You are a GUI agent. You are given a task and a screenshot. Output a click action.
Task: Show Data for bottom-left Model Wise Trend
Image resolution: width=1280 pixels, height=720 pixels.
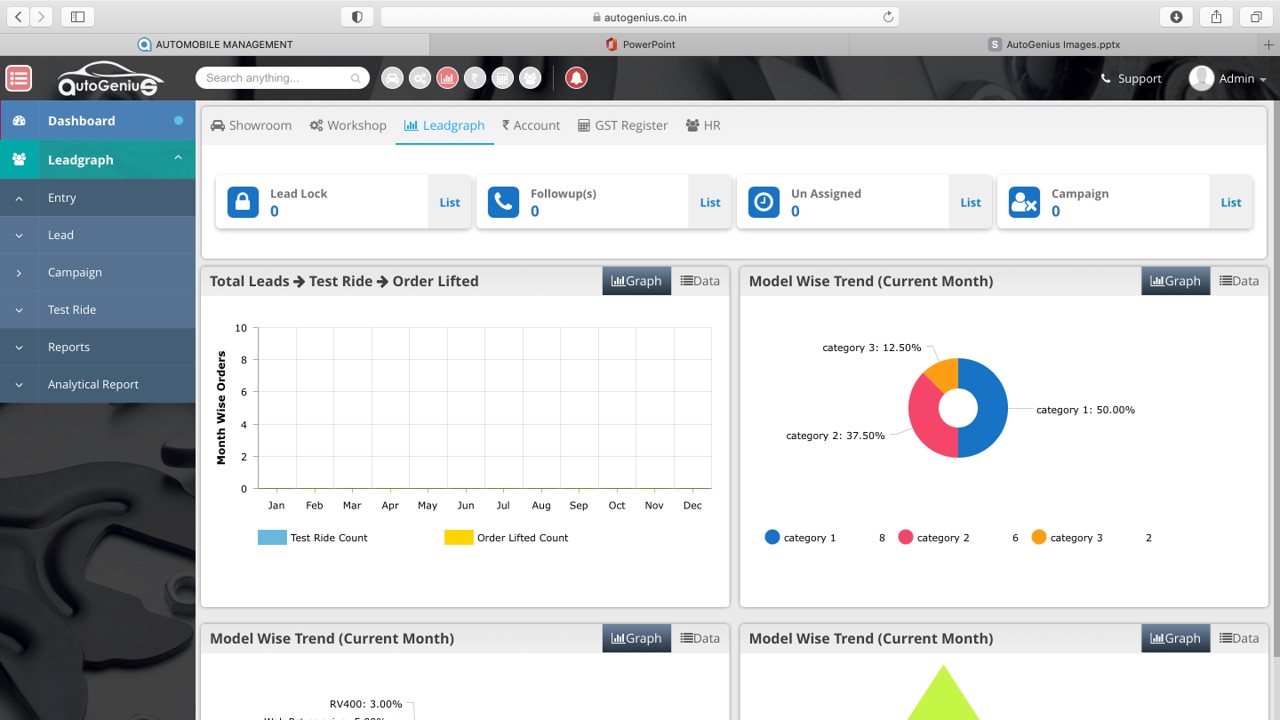pos(700,638)
